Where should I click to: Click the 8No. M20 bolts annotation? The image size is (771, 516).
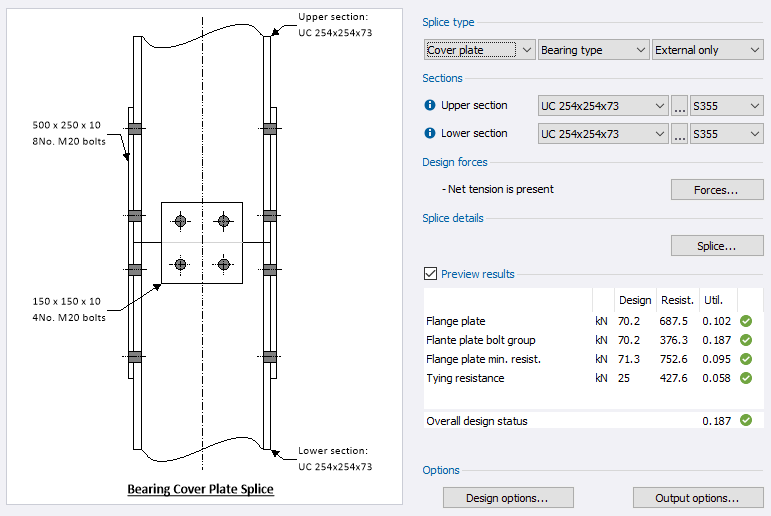tap(69, 141)
